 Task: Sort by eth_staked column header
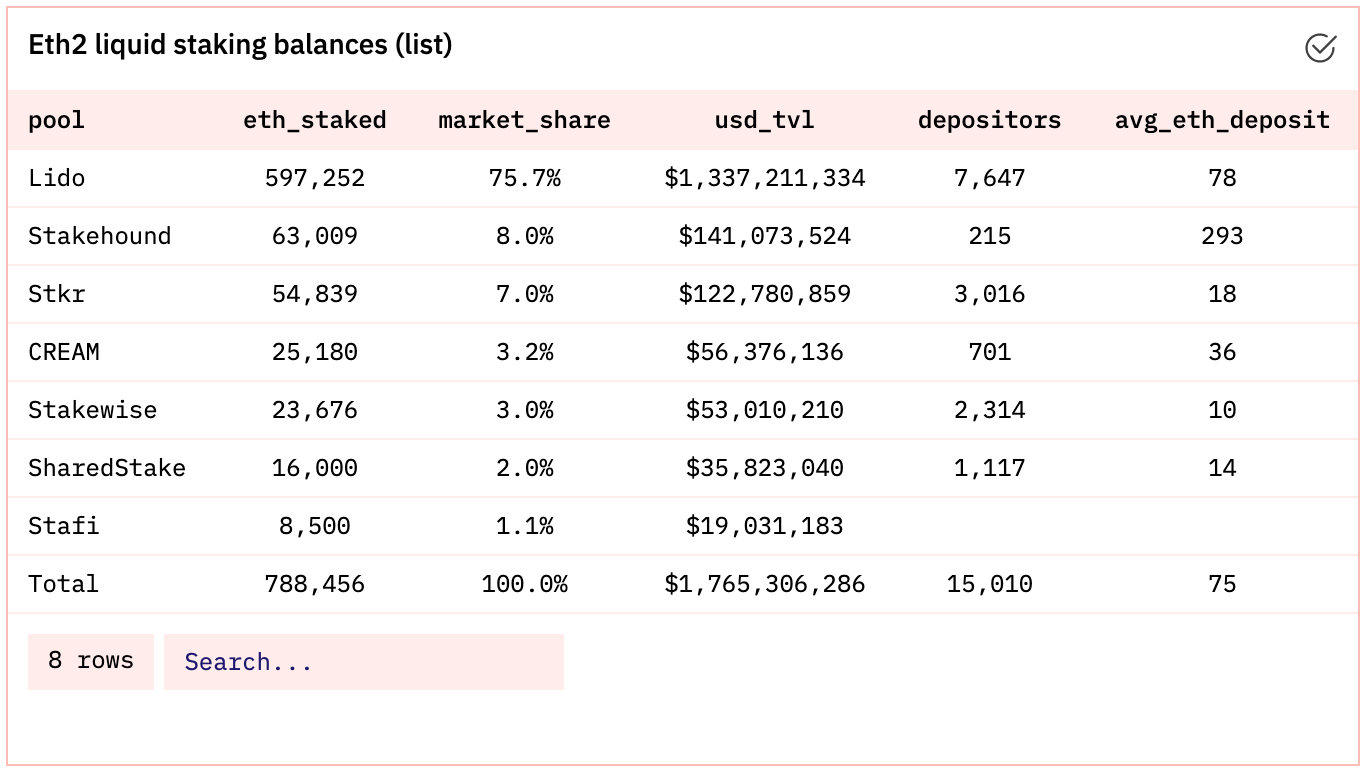pyautogui.click(x=315, y=120)
